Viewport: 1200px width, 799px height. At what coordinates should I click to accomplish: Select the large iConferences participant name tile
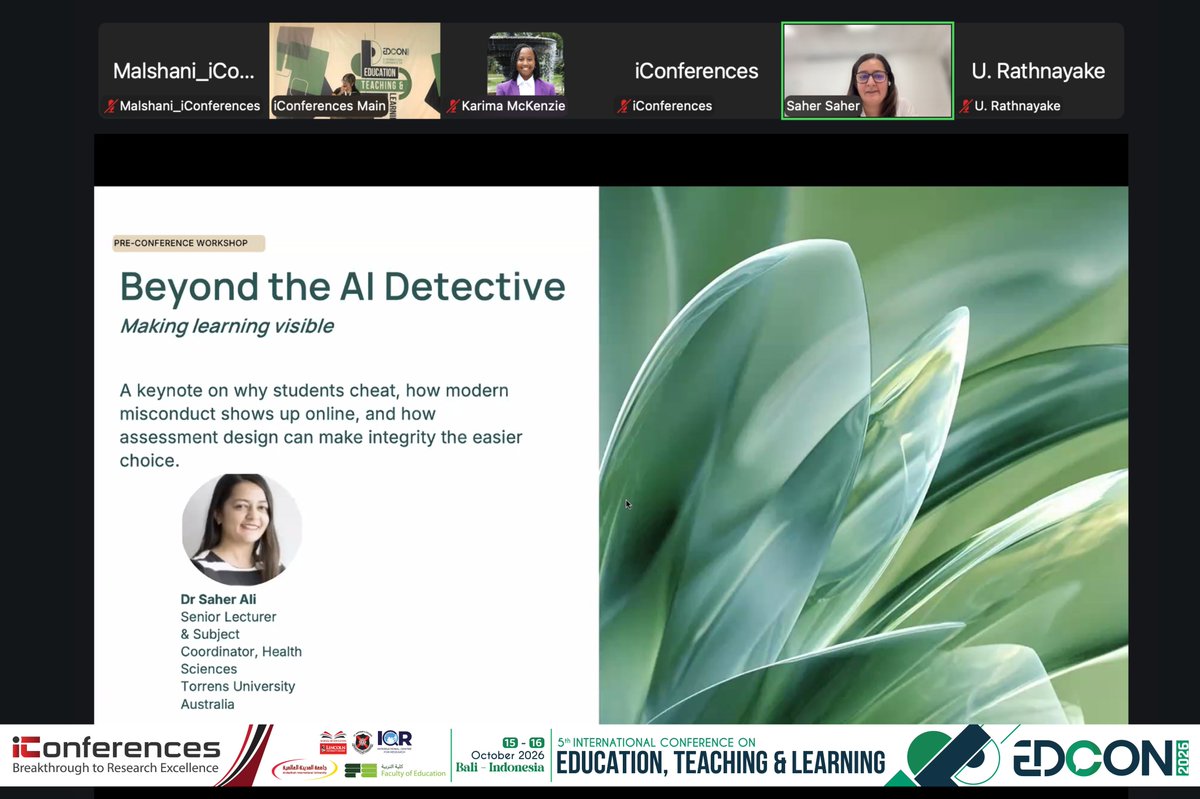click(697, 71)
